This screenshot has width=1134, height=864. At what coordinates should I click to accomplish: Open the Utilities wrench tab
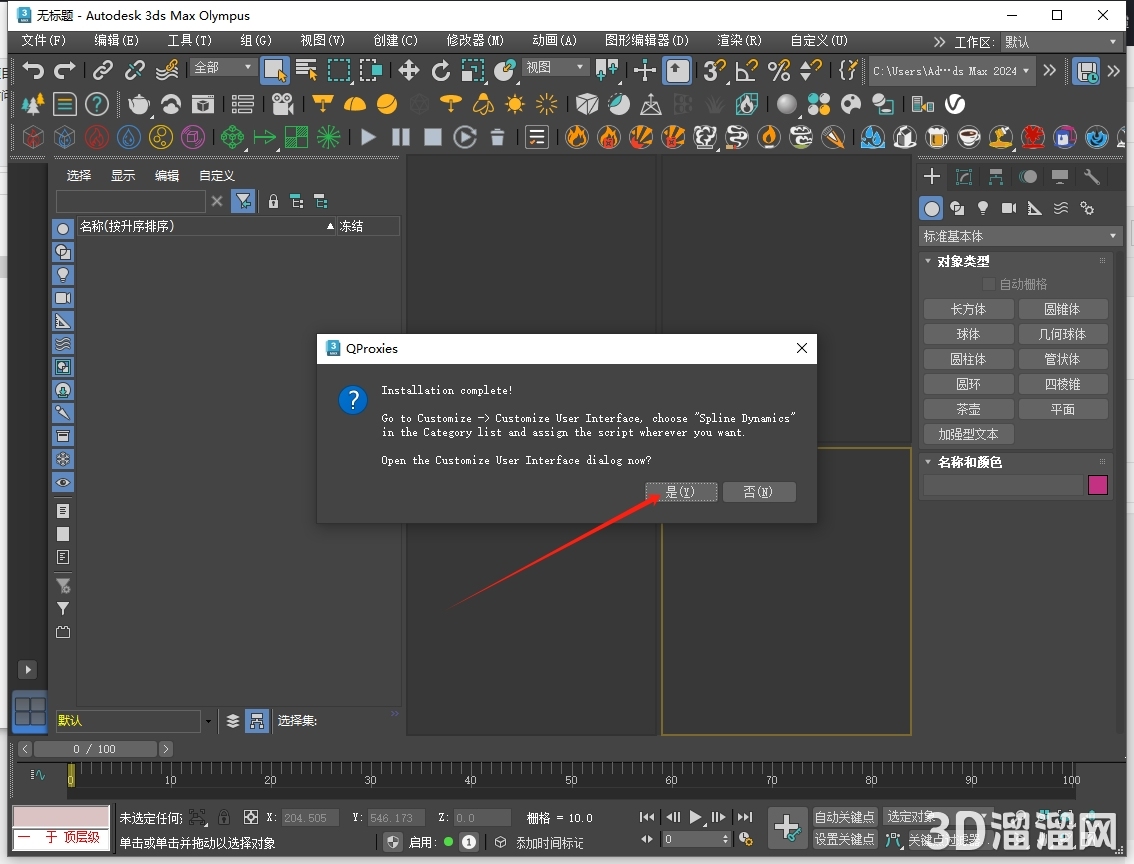click(x=1091, y=176)
